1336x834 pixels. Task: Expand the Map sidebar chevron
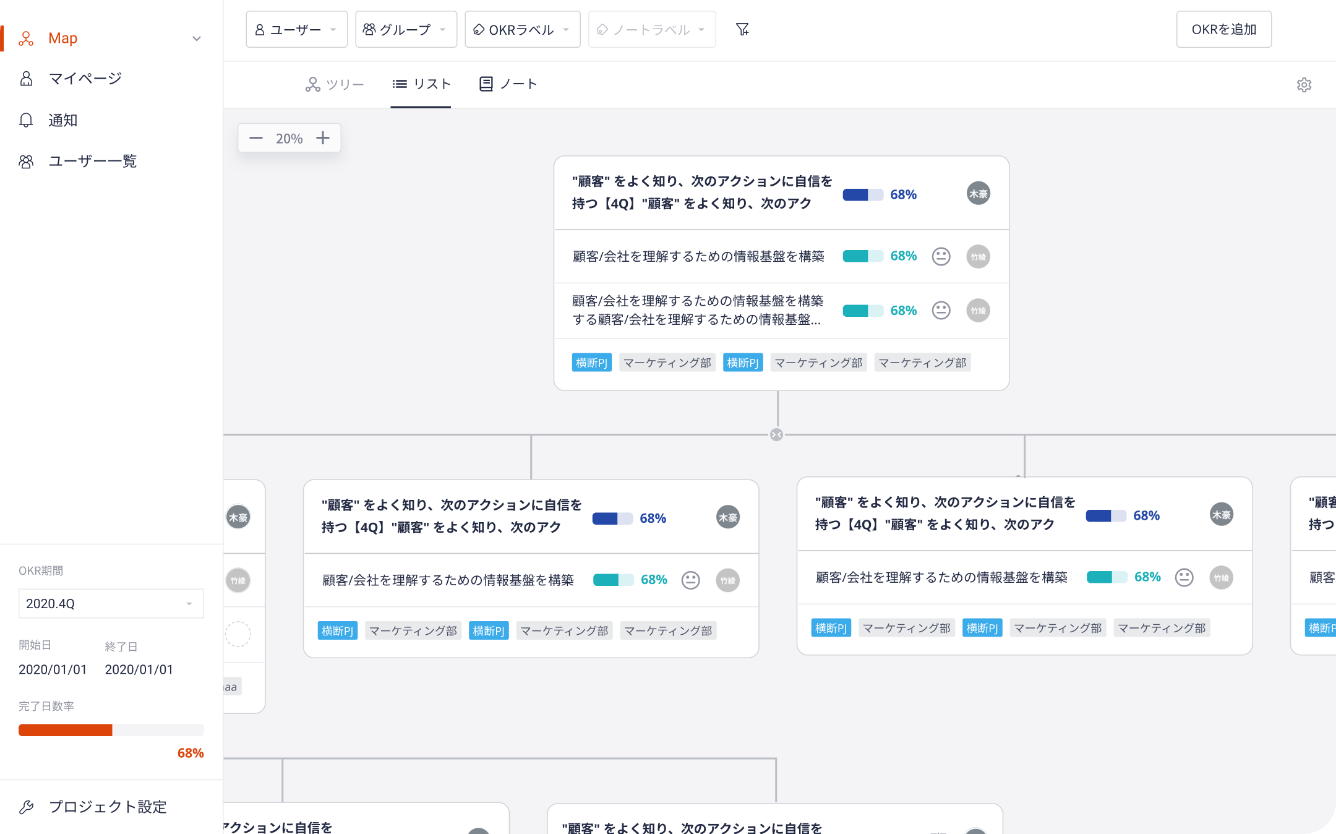tap(196, 39)
